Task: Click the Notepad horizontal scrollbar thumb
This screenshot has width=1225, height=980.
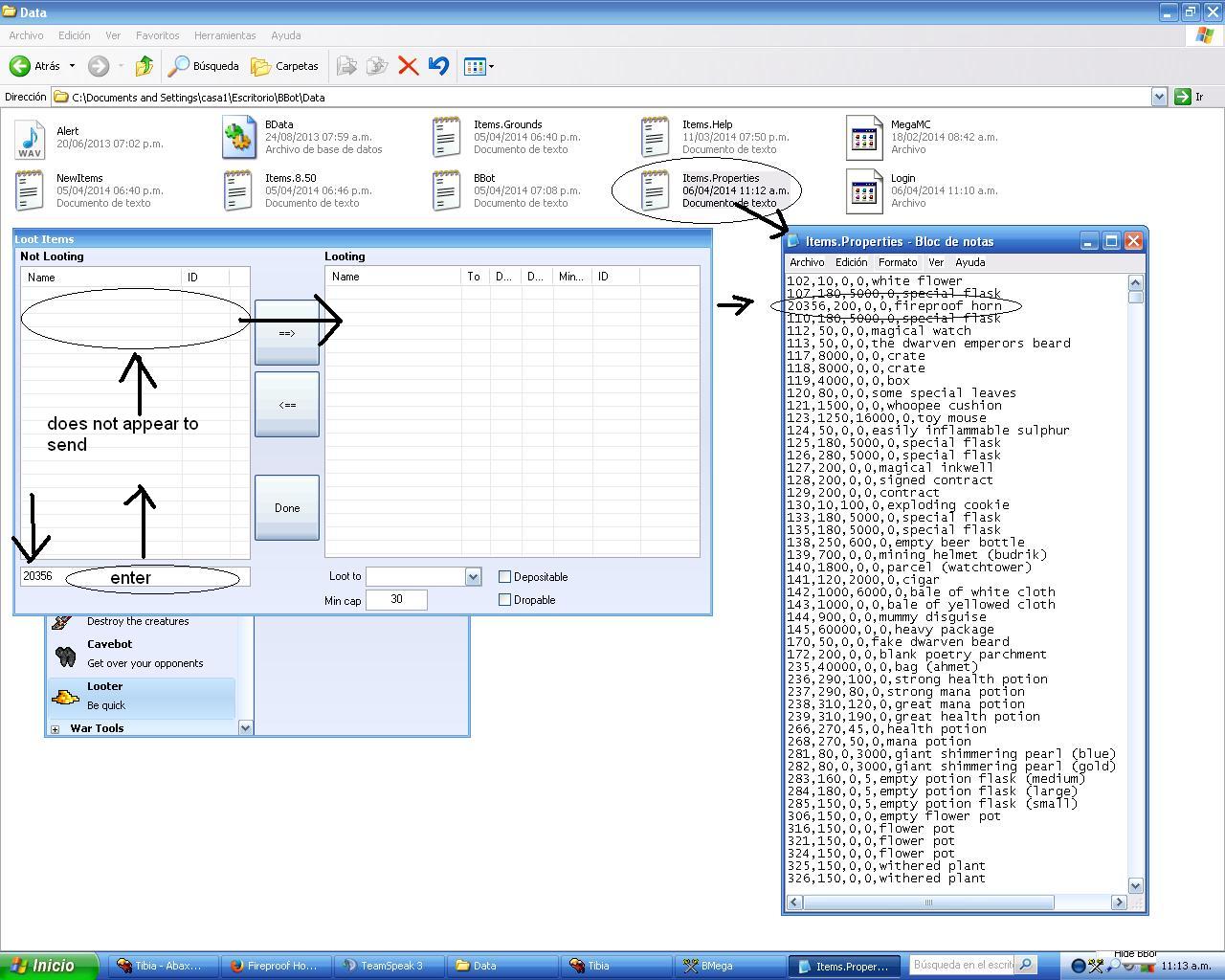Action: (x=927, y=902)
